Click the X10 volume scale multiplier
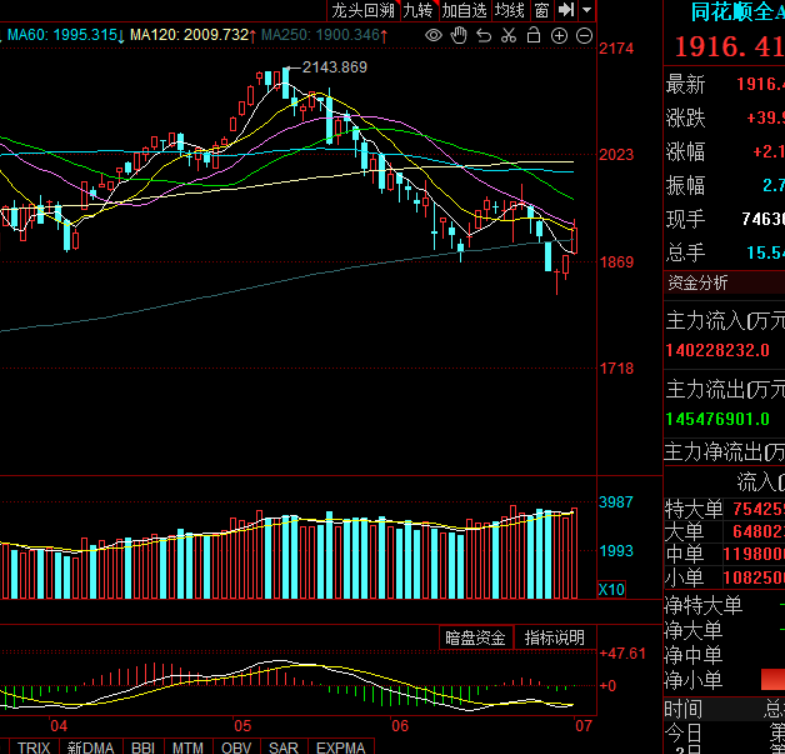 (612, 589)
